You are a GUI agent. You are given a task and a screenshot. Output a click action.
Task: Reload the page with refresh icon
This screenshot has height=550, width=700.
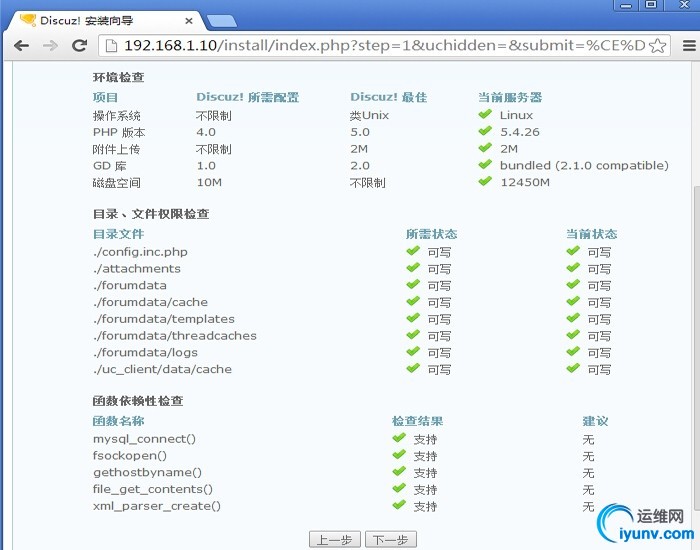point(79,45)
